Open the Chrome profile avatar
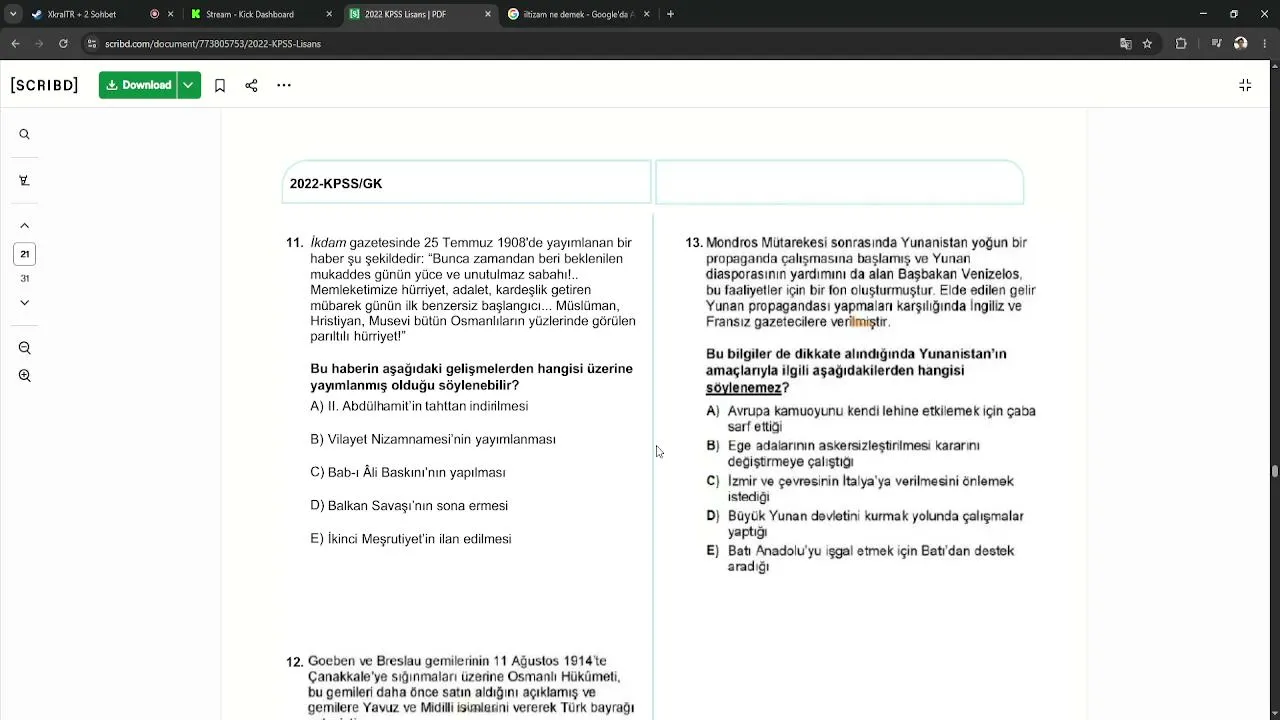Screen dimensions: 1280x720 pos(1241,44)
